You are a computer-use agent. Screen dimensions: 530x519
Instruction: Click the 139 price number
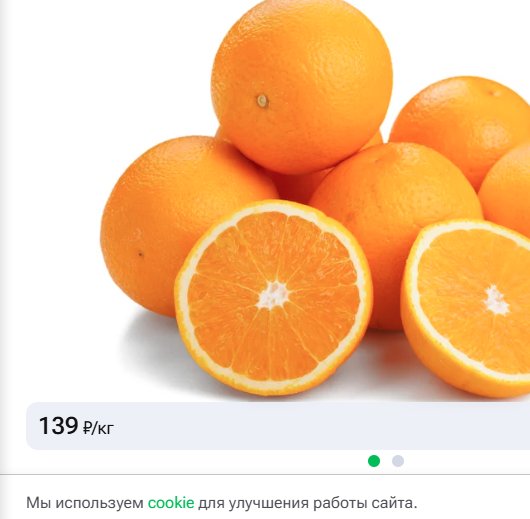click(58, 425)
